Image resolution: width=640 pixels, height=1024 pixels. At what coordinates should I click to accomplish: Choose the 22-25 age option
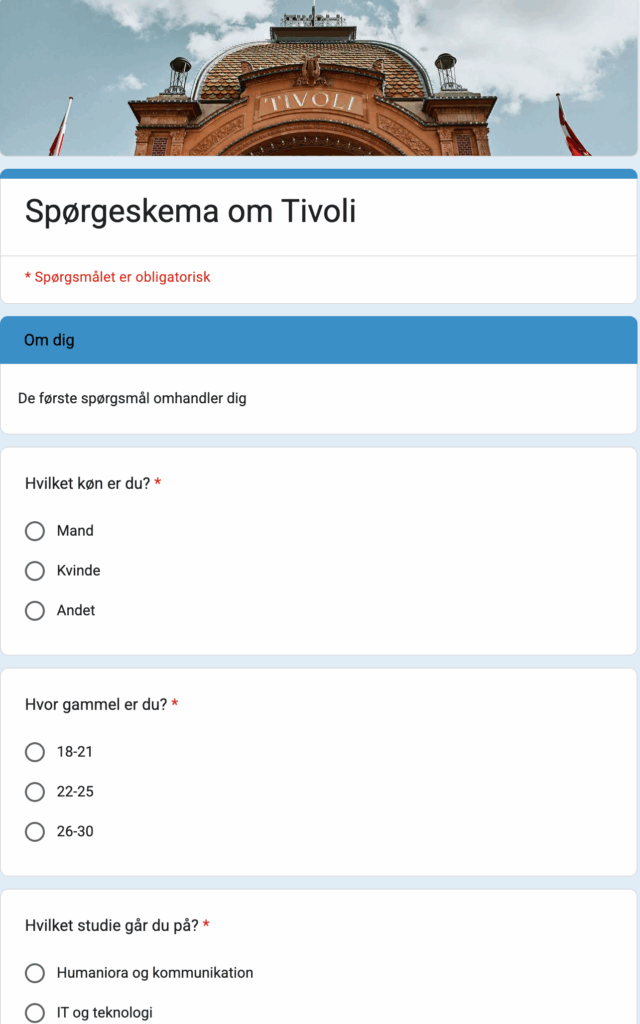tap(35, 792)
